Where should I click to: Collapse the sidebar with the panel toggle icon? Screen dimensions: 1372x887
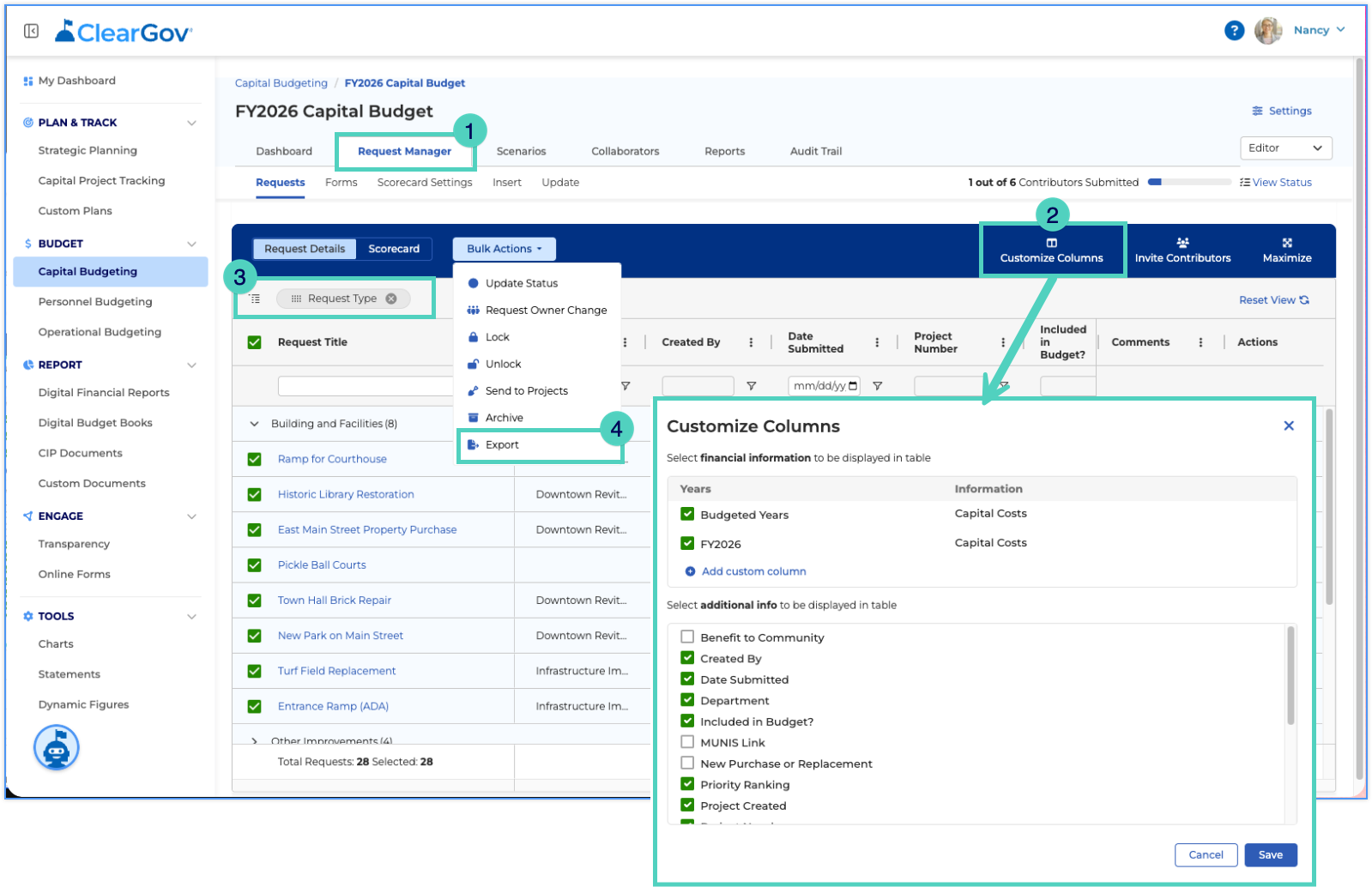pyautogui.click(x=32, y=31)
